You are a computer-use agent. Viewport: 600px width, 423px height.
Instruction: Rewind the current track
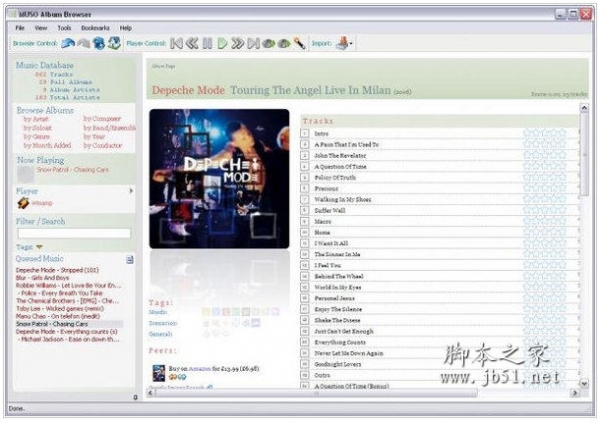[x=192, y=43]
